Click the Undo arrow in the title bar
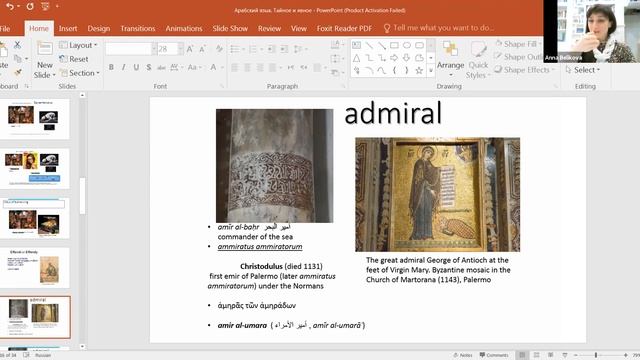640x360 pixels. [x=10, y=6]
